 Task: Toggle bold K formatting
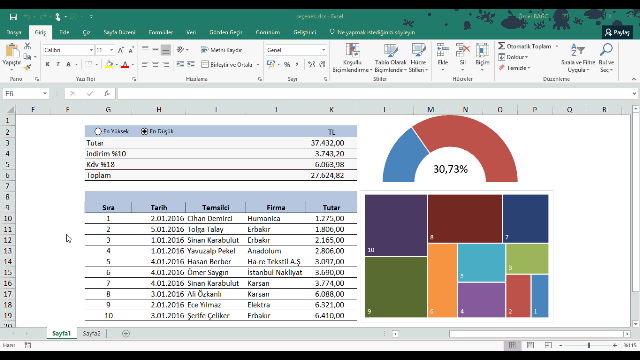48,64
